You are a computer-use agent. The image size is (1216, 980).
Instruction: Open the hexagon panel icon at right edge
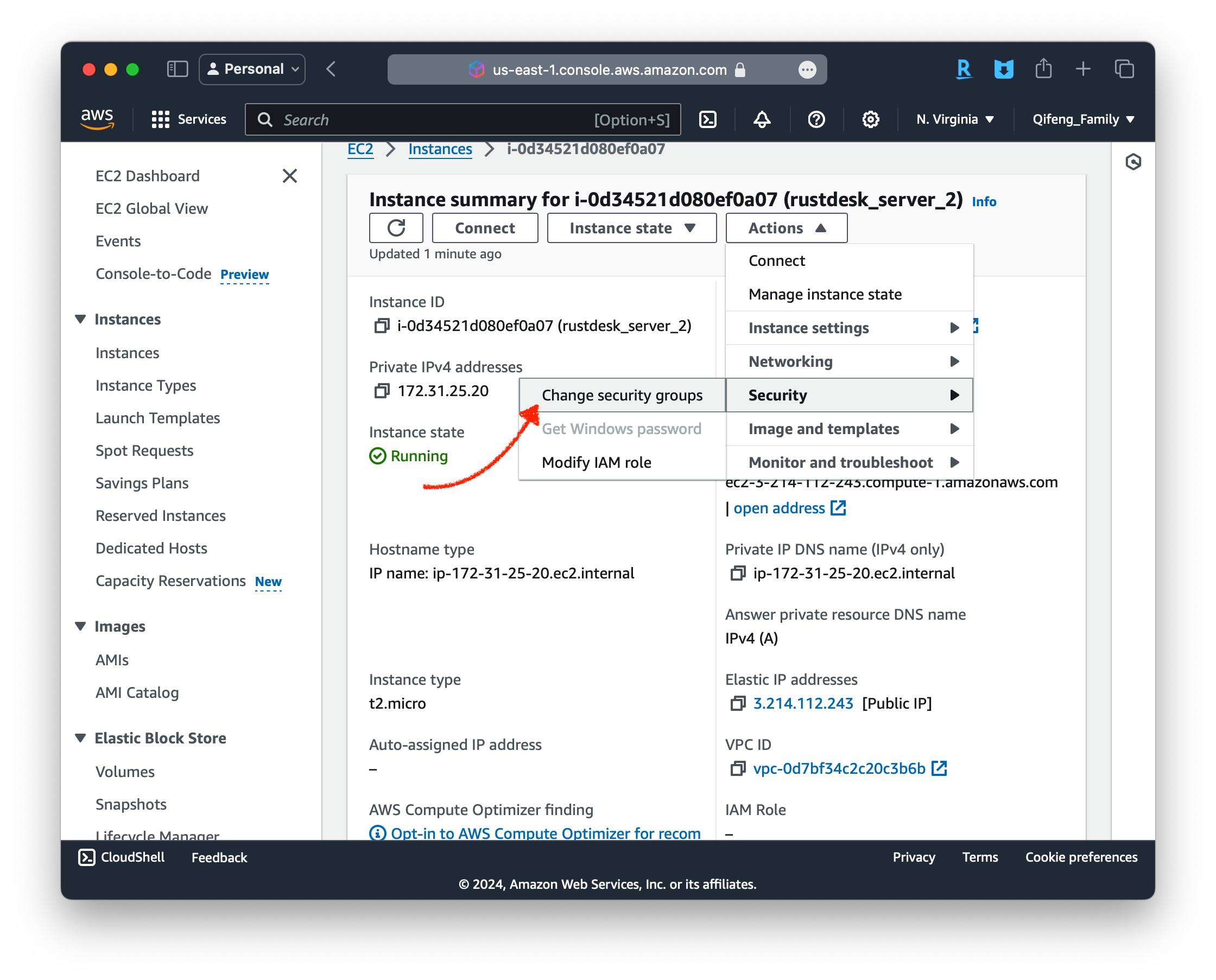tap(1132, 162)
